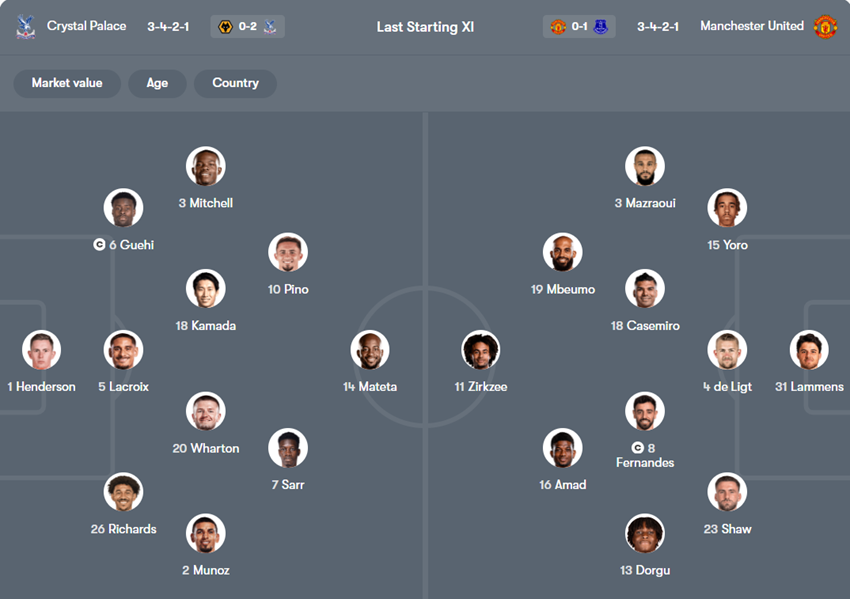This screenshot has height=599, width=850.
Task: Click the Last Starting XI heading
Action: pos(425,27)
